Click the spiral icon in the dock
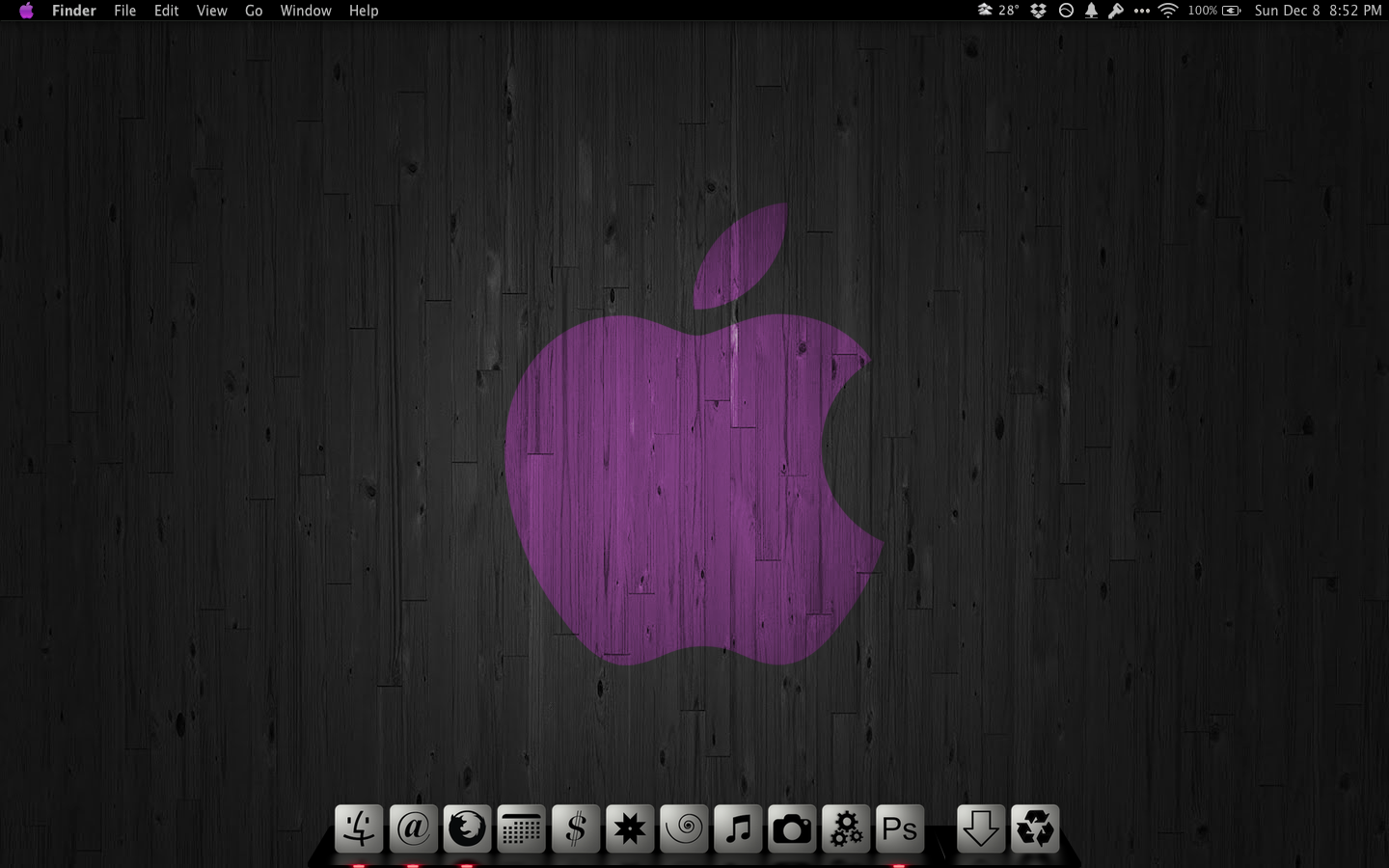This screenshot has height=868, width=1389. pyautogui.click(x=684, y=828)
